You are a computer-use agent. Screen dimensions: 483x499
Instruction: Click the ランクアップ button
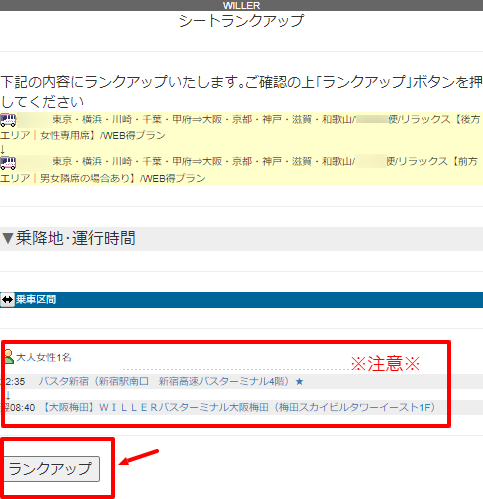(x=52, y=469)
